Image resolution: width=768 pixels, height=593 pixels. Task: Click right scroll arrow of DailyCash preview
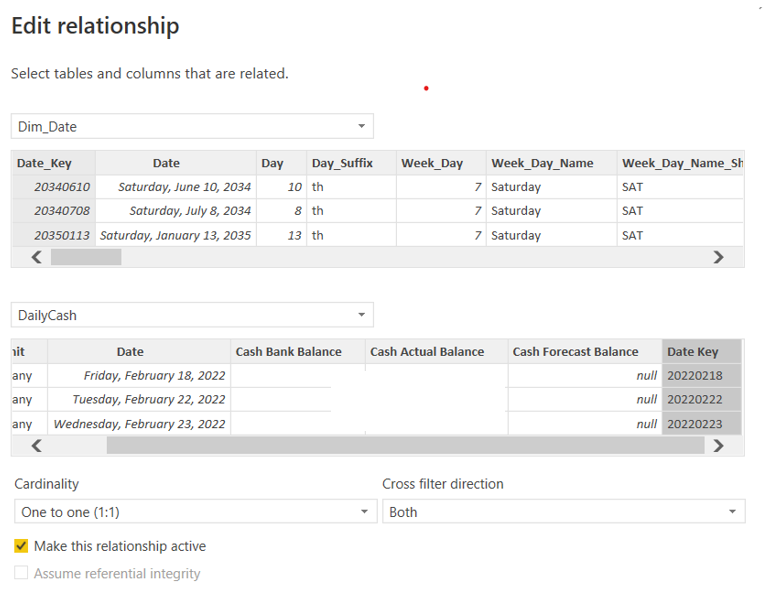(x=719, y=446)
